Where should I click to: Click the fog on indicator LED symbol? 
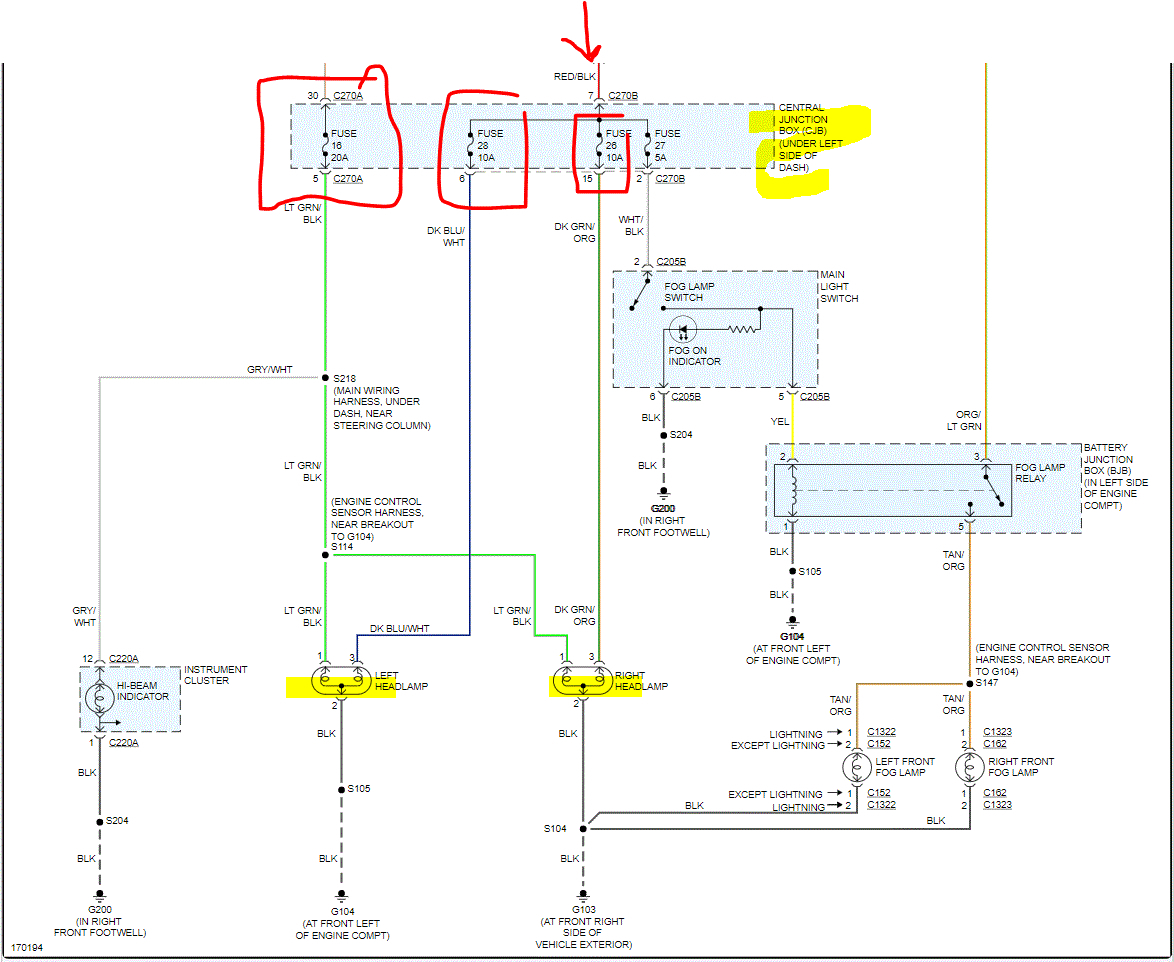click(683, 329)
